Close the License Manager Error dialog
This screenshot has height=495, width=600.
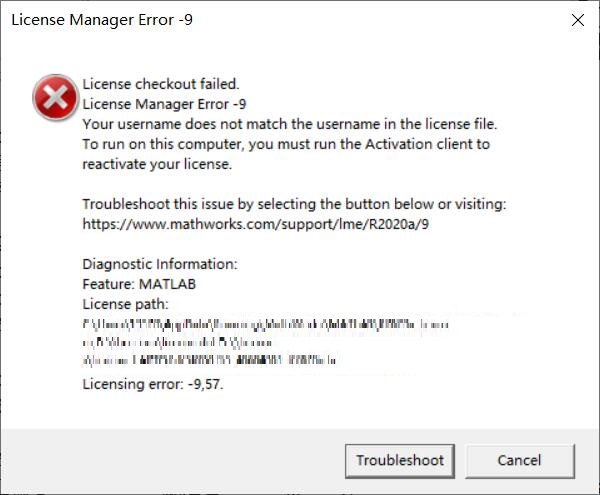(x=577, y=19)
